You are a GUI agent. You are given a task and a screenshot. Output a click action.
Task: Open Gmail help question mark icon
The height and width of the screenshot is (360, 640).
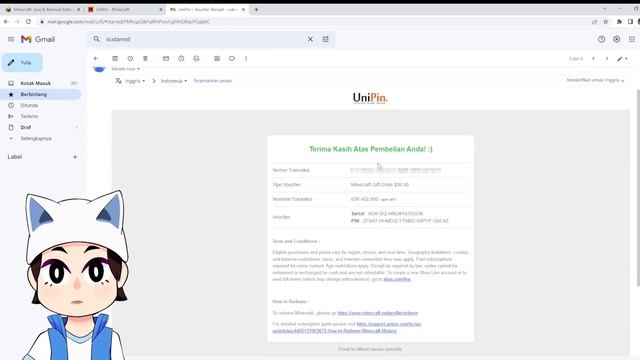pyautogui.click(x=601, y=39)
